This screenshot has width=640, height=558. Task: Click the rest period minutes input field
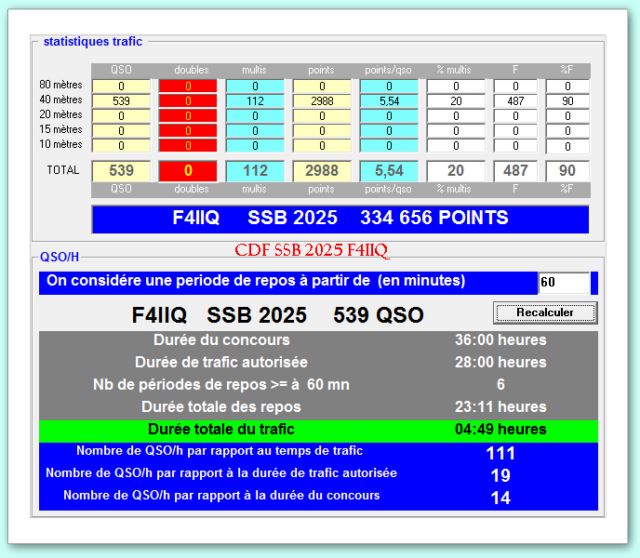563,283
